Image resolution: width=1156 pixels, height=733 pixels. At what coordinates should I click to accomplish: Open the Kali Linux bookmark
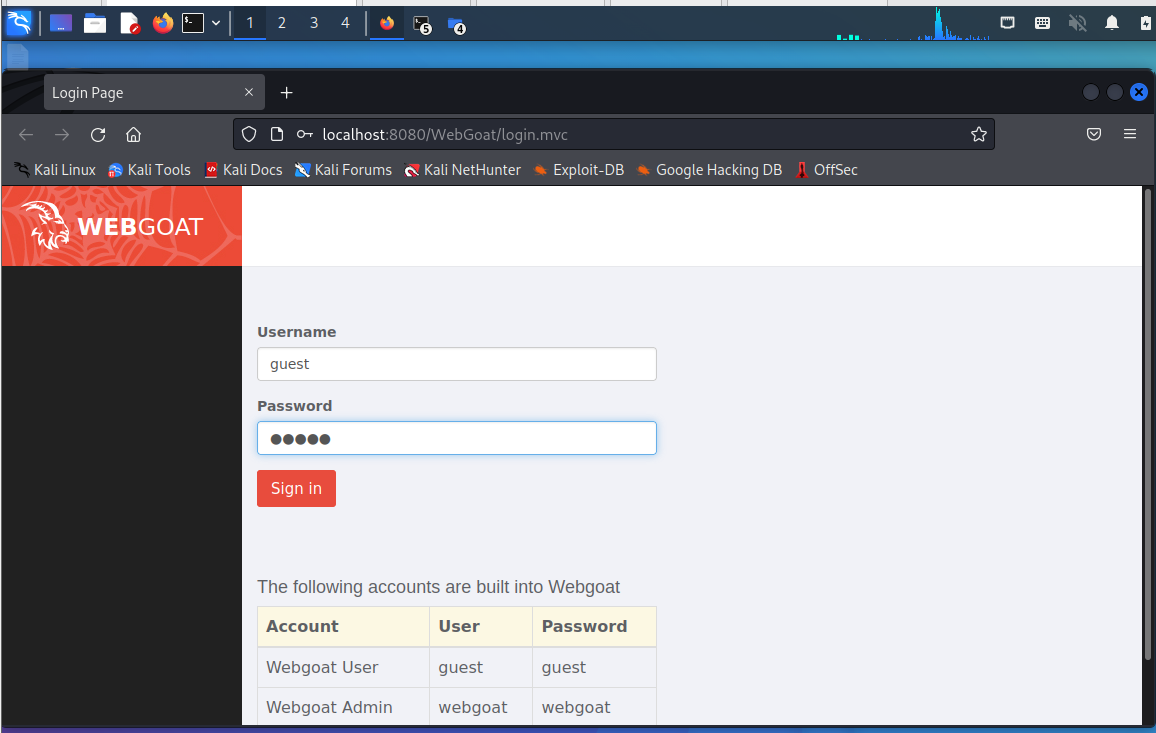pos(55,170)
